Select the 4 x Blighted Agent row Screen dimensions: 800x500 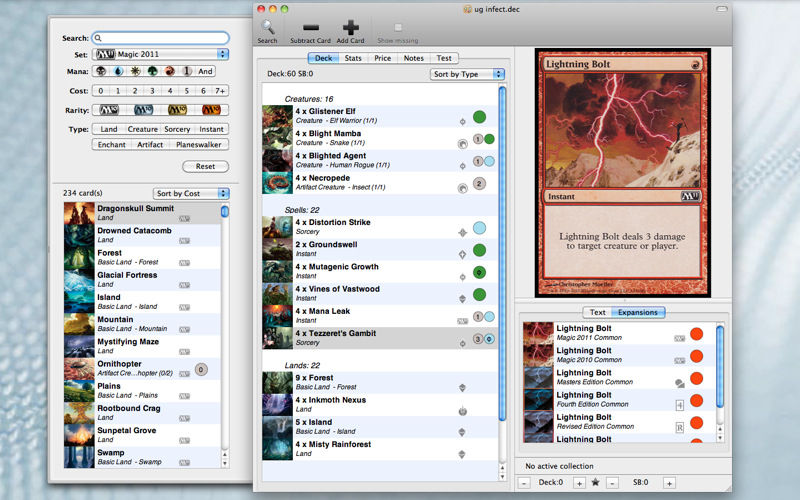tap(380, 161)
